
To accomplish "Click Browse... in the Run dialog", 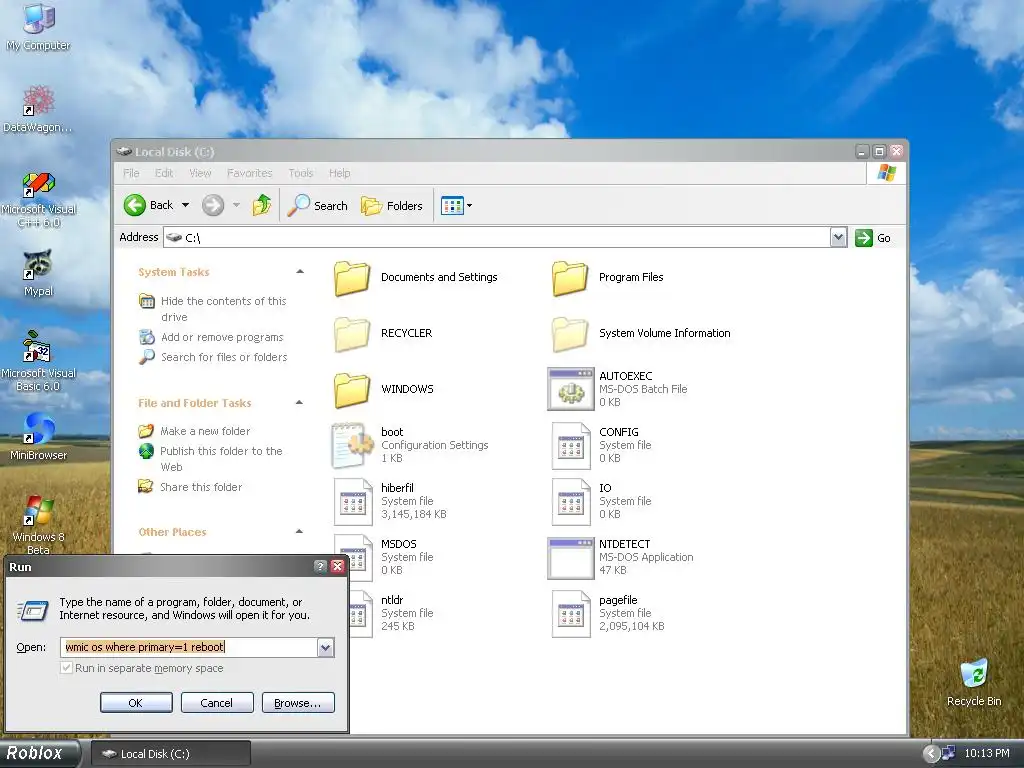I will pyautogui.click(x=298, y=703).
